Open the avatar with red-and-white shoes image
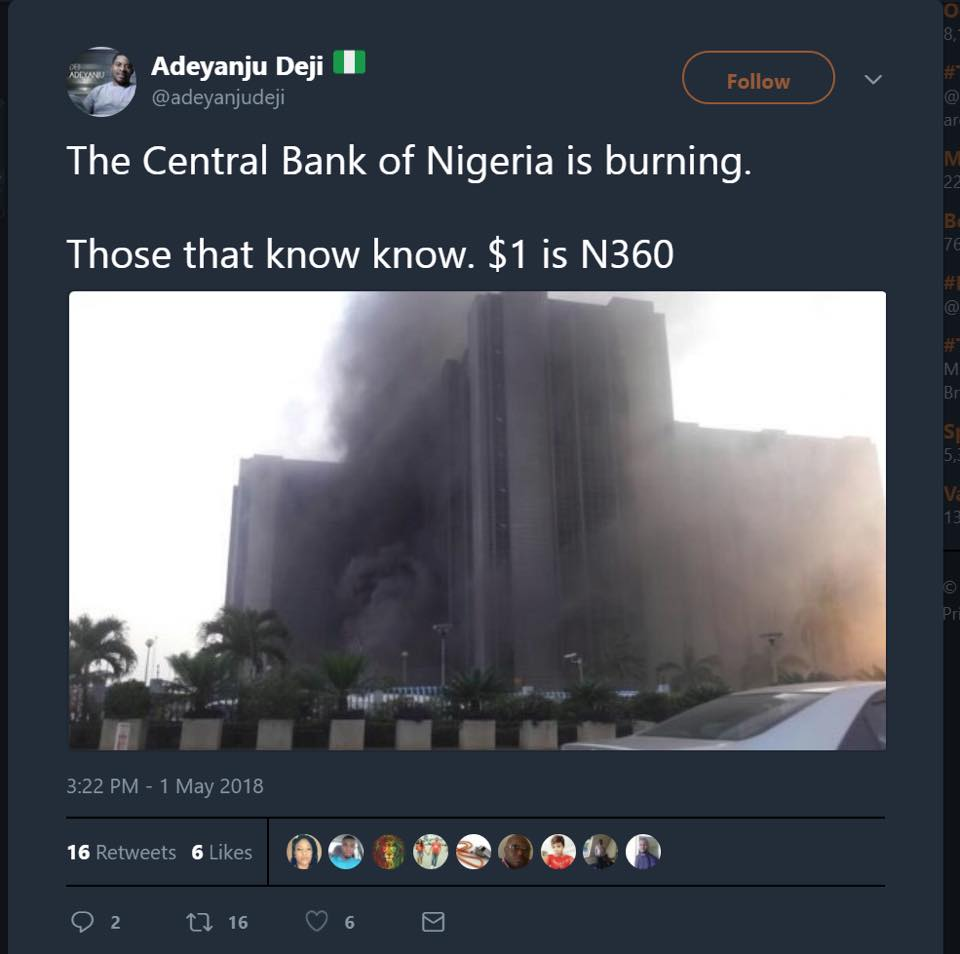The height and width of the screenshot is (954, 960). coord(473,851)
